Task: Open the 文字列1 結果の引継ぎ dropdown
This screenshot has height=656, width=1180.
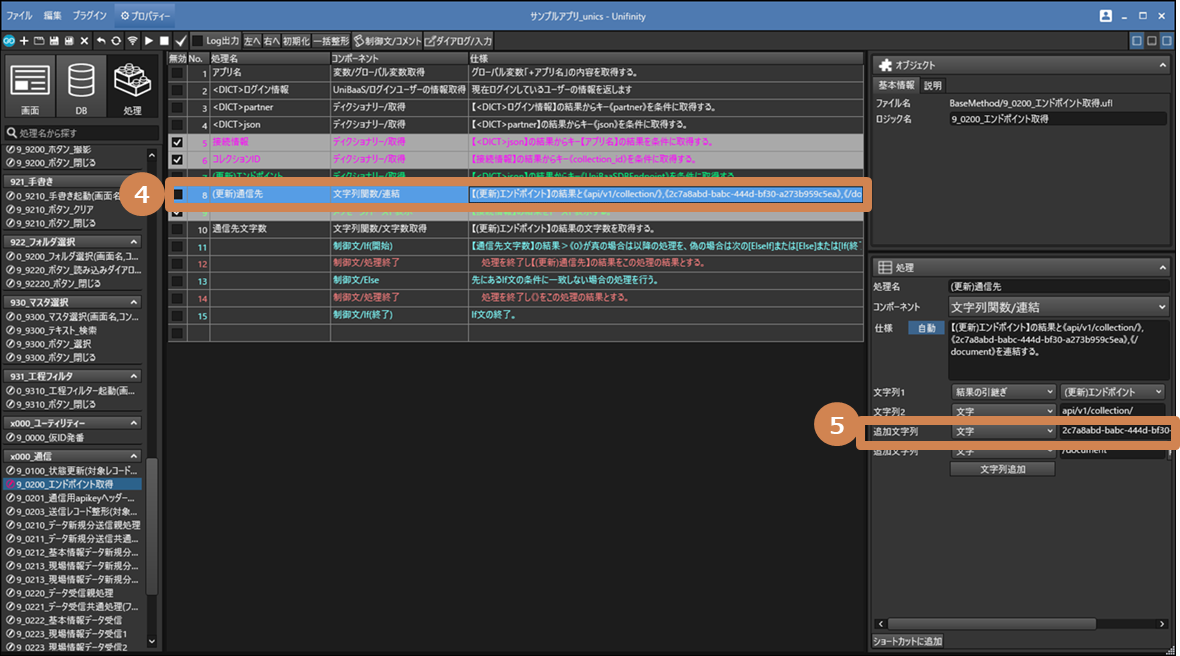Action: [x=1003, y=392]
